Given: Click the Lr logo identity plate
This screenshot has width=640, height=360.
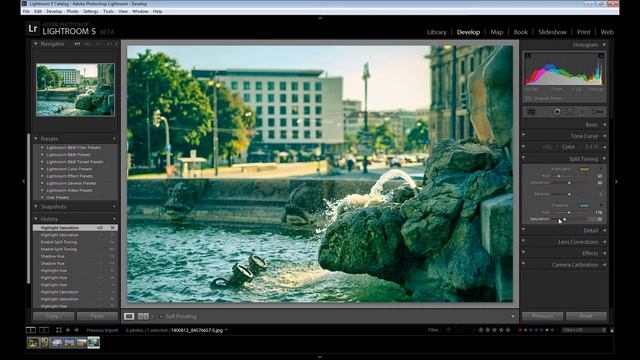Looking at the screenshot, I should point(33,29).
